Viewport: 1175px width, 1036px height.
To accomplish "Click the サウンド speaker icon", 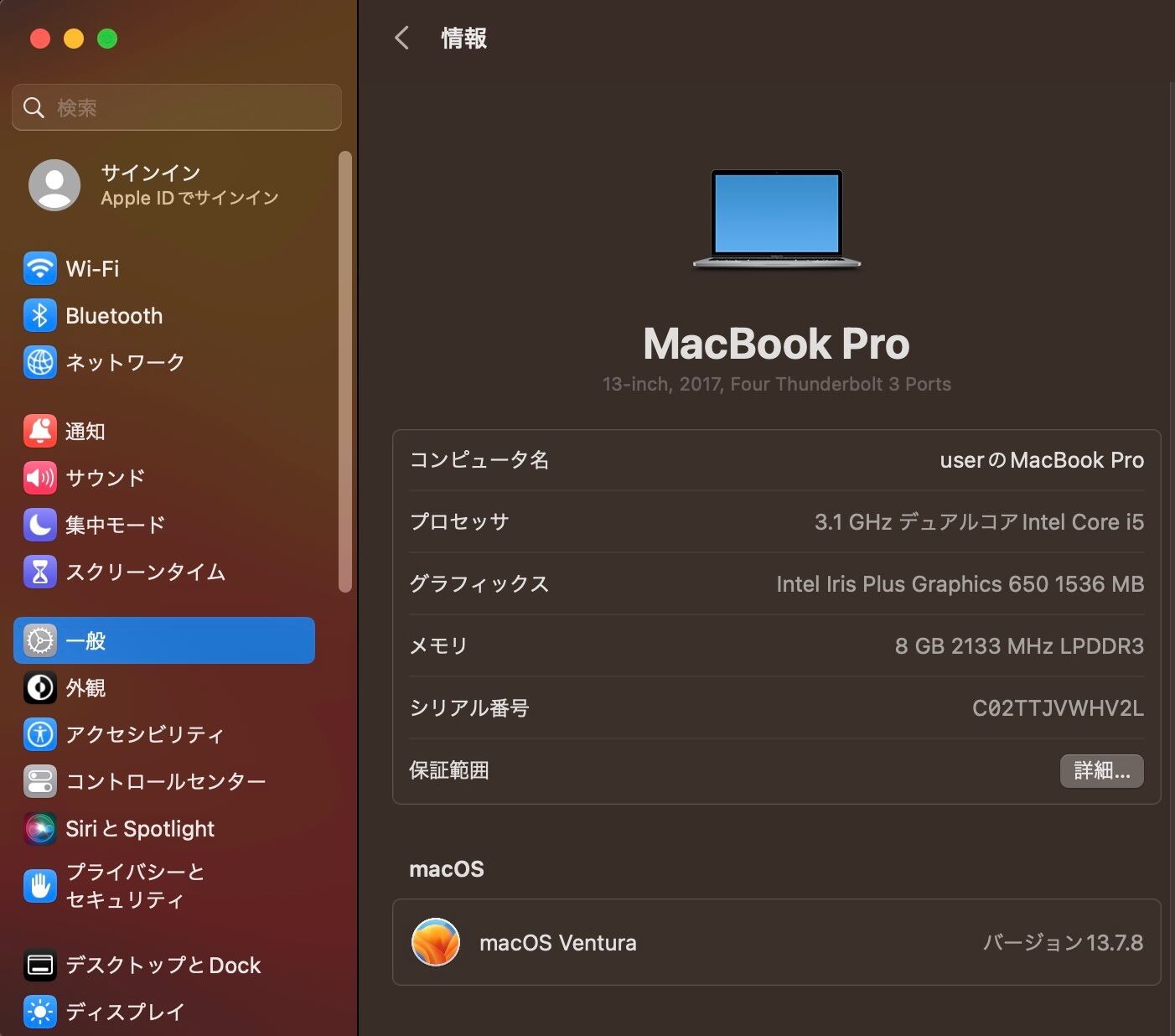I will click(x=40, y=478).
